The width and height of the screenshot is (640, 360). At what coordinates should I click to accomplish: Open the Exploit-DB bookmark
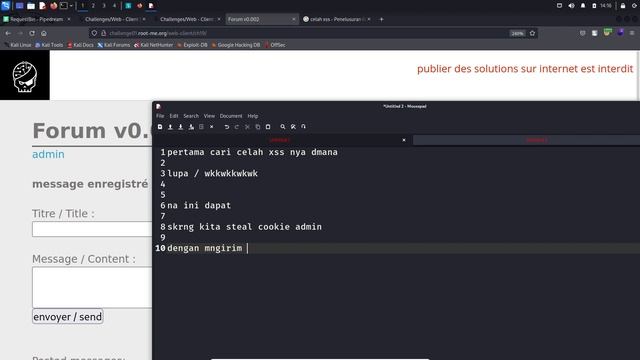coord(192,45)
